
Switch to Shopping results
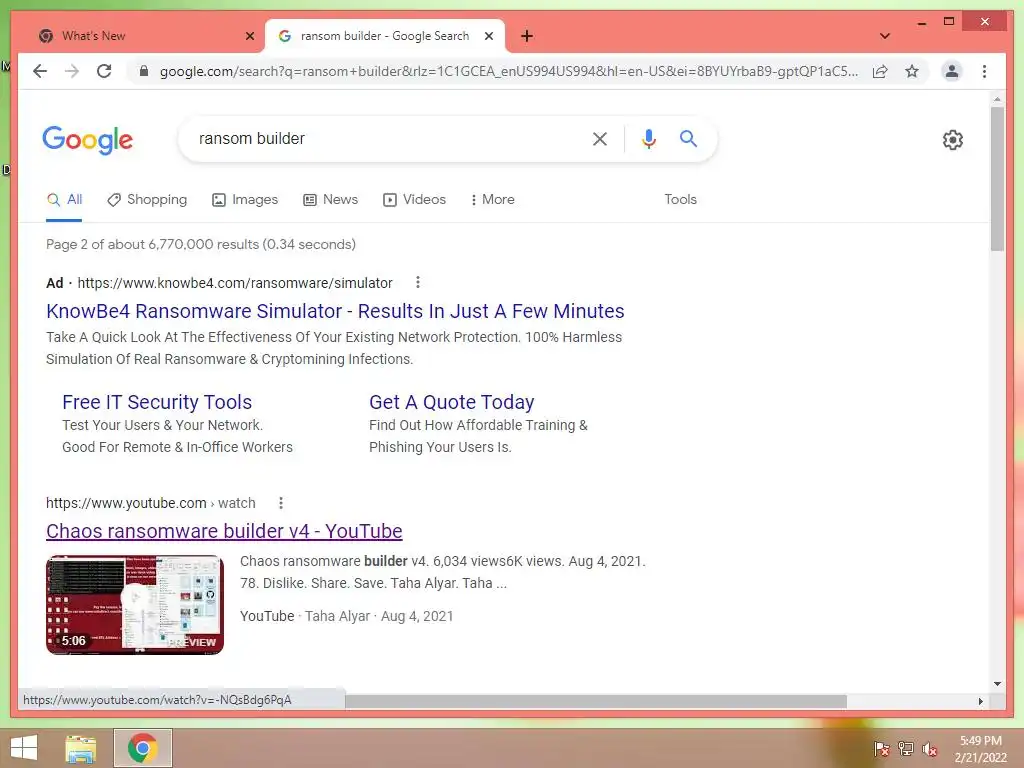coord(147,199)
